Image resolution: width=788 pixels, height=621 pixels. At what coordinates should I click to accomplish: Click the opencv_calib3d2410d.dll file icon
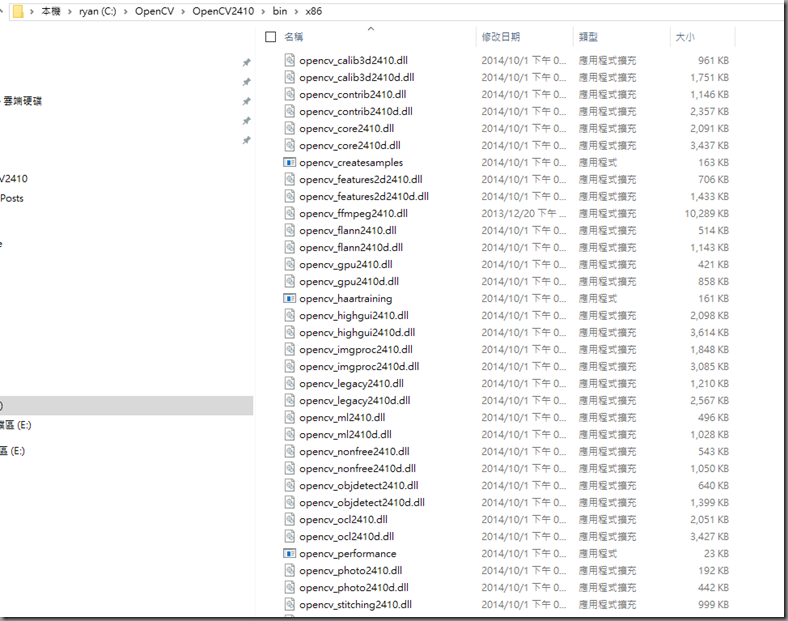(289, 77)
